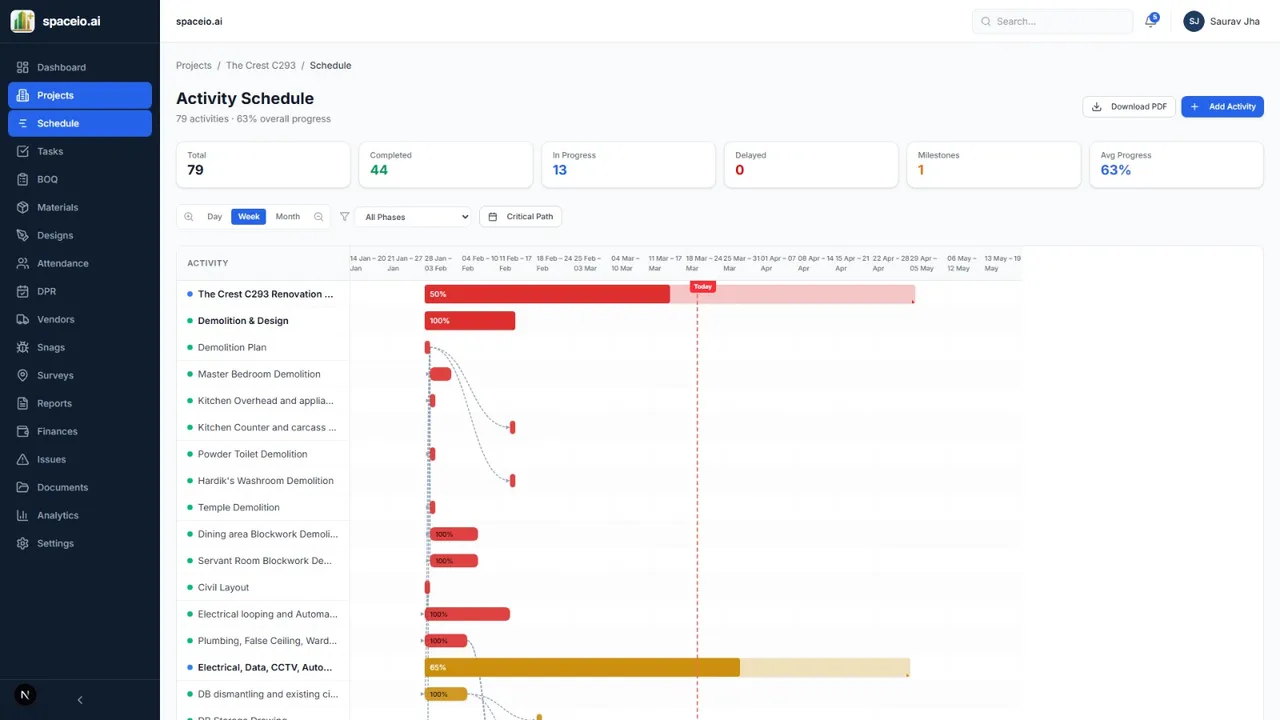This screenshot has height=720, width=1280.
Task: Open the Delayed stat card
Action: (811, 165)
